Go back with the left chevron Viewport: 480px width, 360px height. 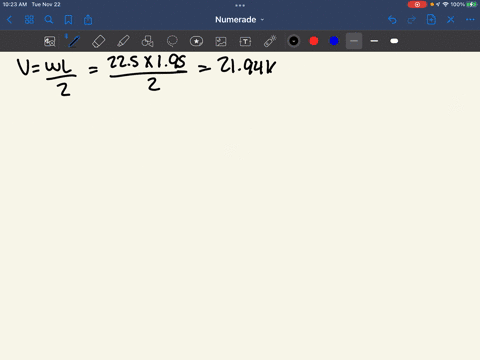click(9, 20)
